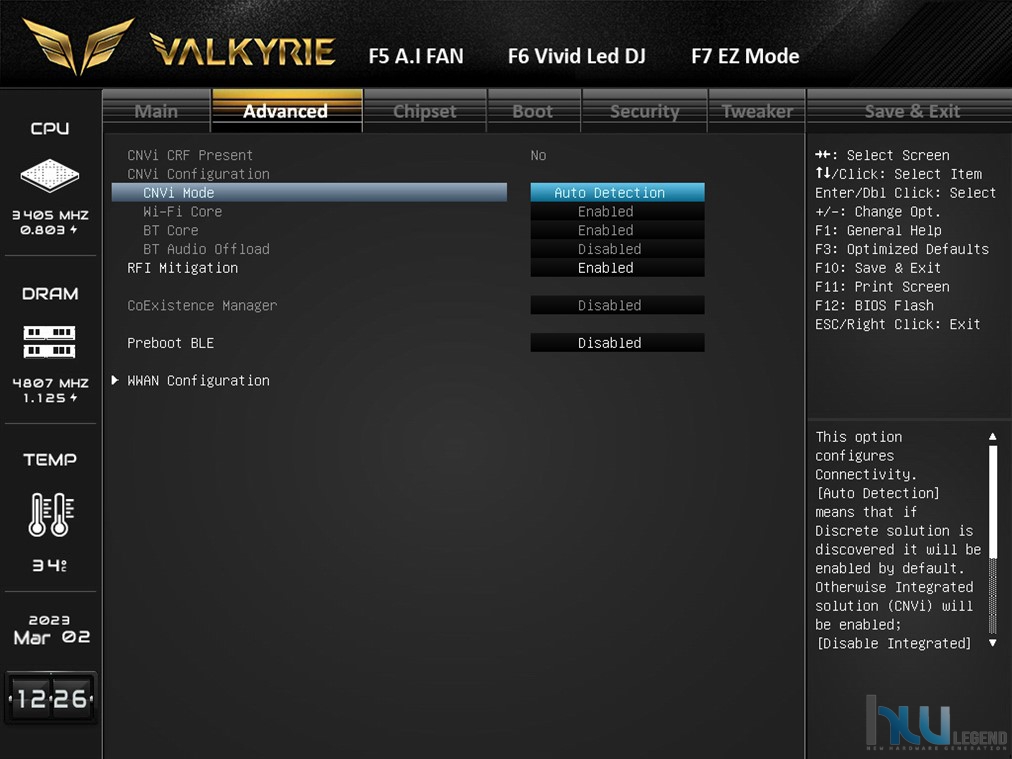Select the Wi-Fi Core label
Viewport: 1012px width, 759px height.
tap(183, 211)
